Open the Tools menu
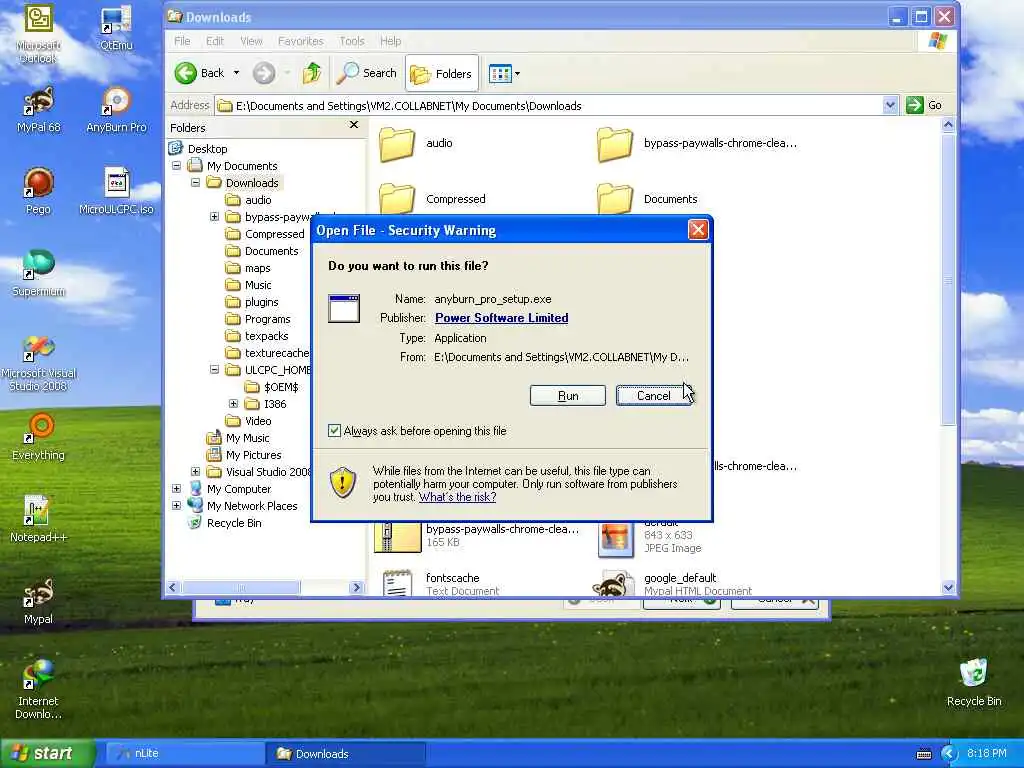 point(351,41)
